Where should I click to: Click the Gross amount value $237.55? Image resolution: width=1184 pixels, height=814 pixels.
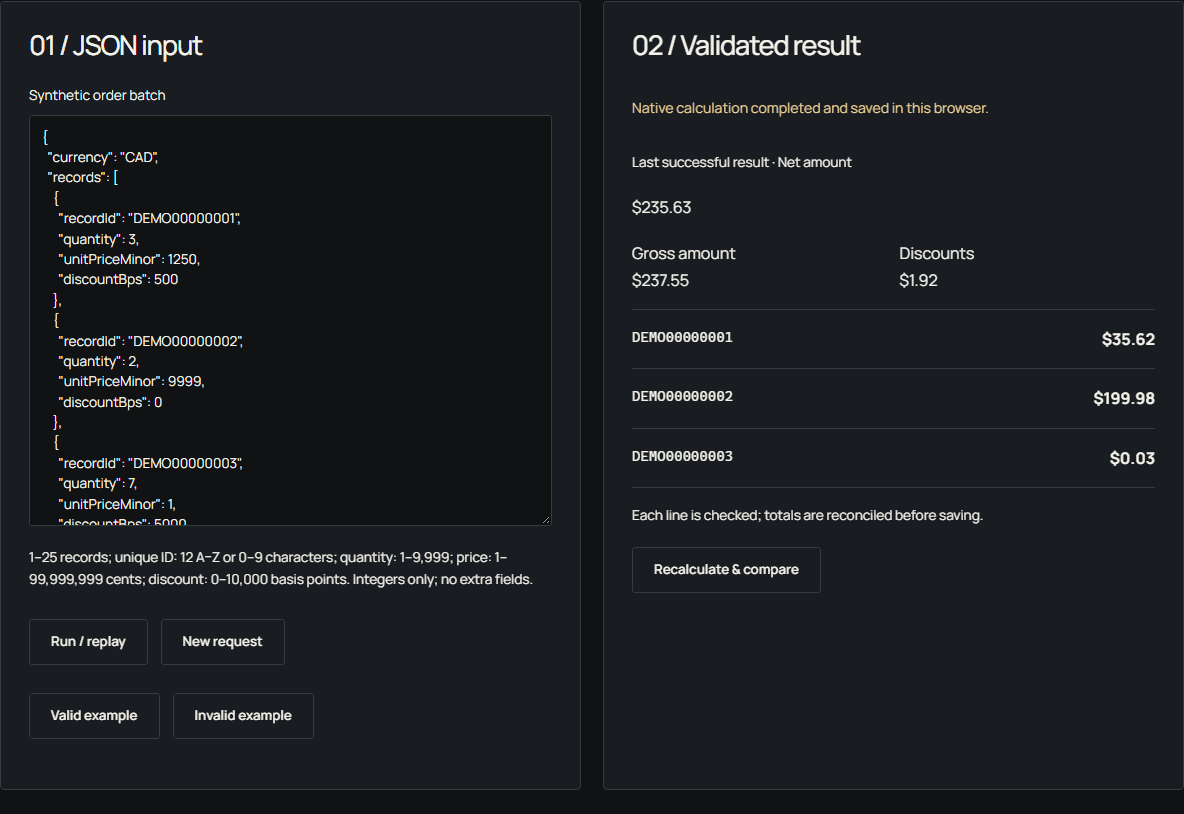[661, 281]
